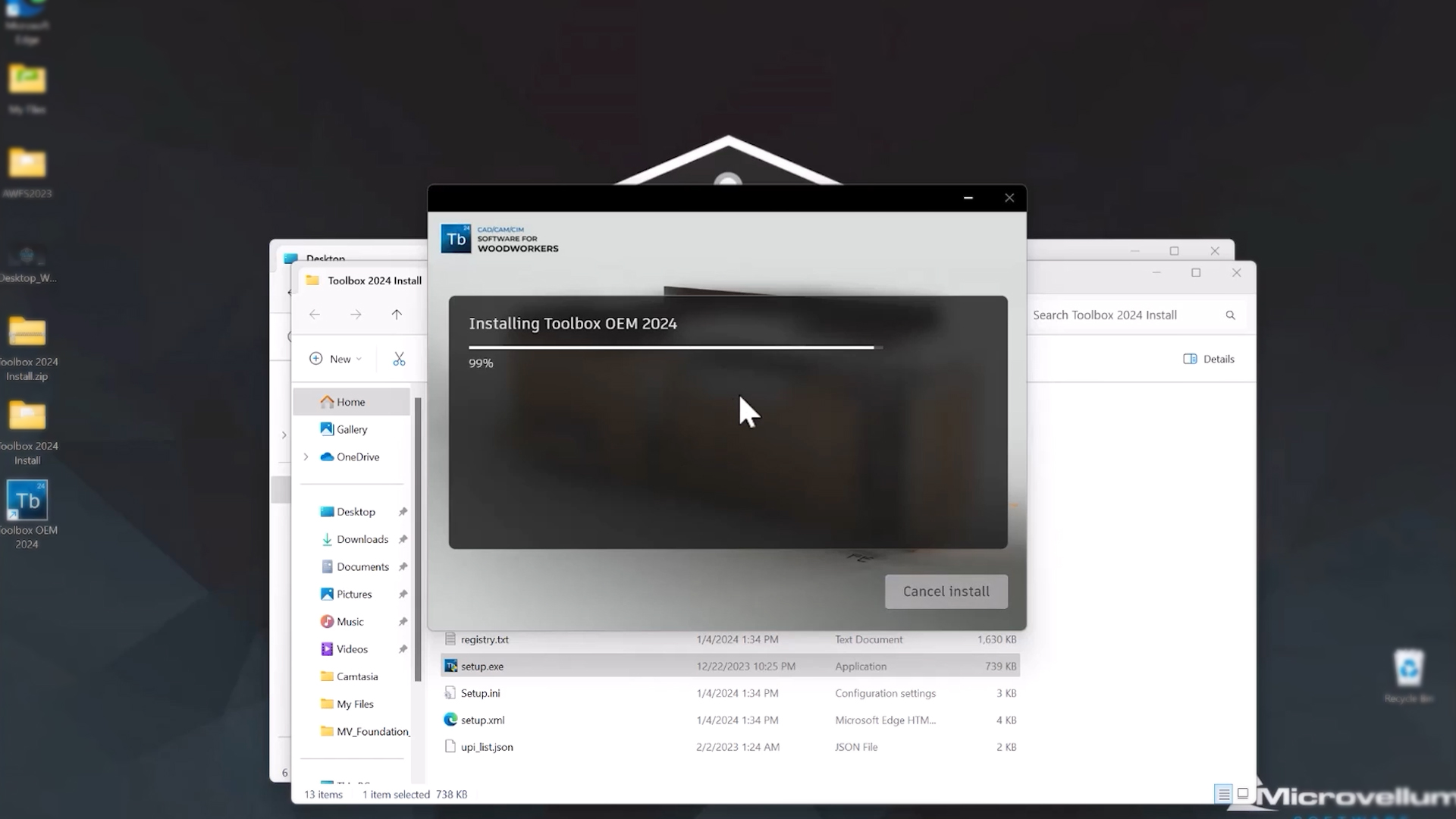1456x819 pixels.
Task: Click '12/22/2023 10:25 PM' date cell
Action: pyautogui.click(x=745, y=667)
